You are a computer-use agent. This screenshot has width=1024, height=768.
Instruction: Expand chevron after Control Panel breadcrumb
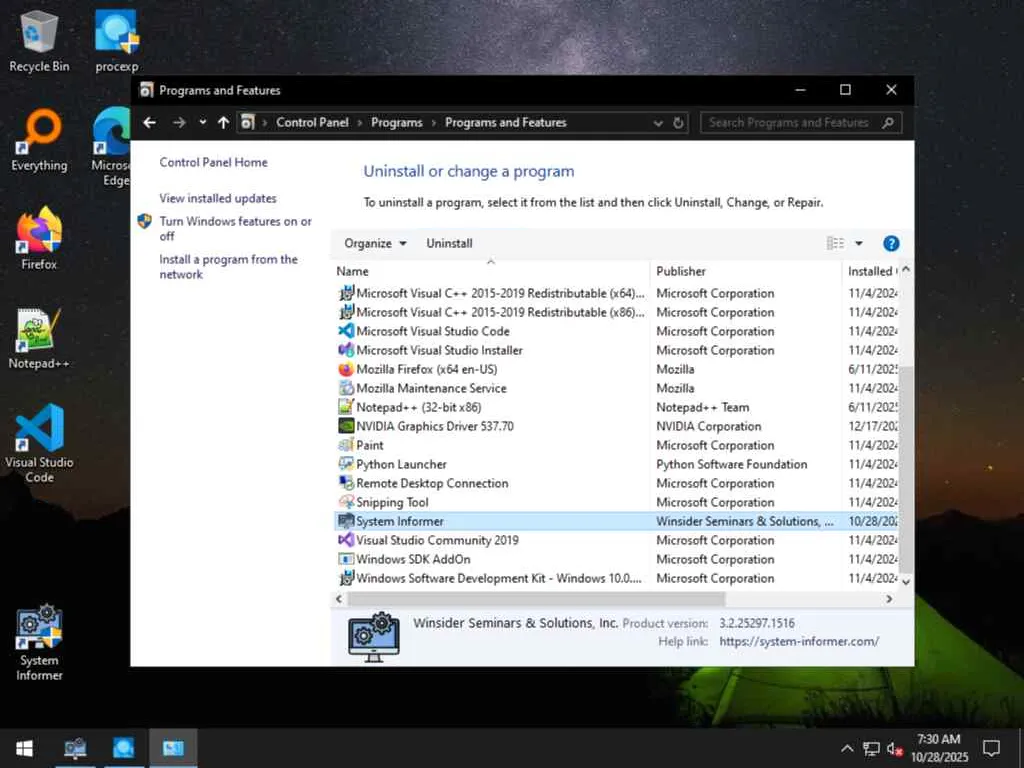click(360, 123)
